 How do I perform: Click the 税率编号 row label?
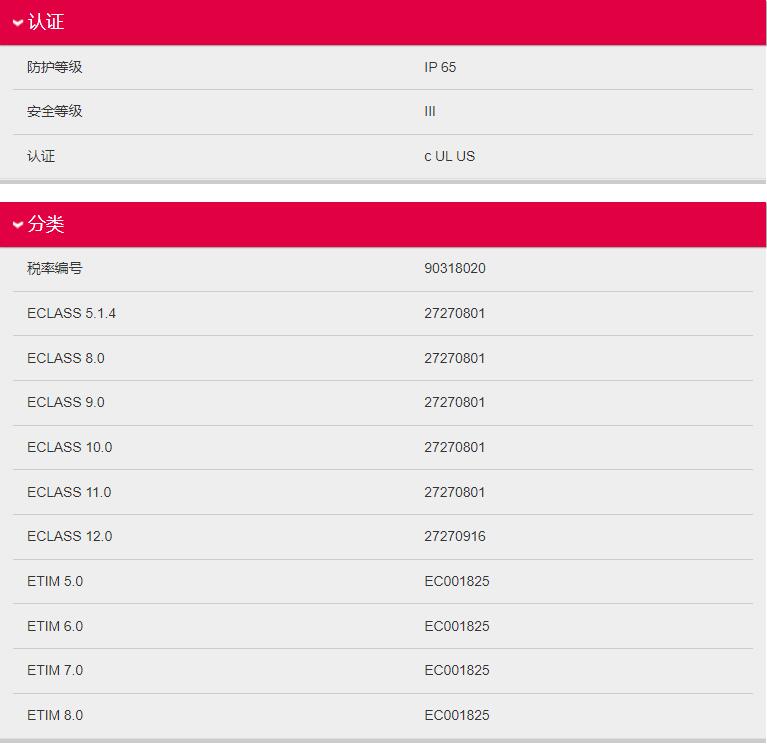(x=55, y=269)
